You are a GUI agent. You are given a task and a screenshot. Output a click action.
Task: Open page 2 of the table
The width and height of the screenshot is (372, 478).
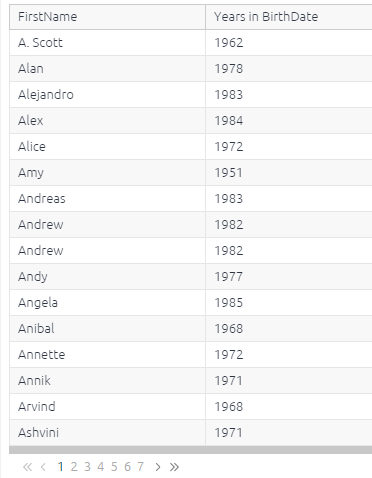(74, 467)
